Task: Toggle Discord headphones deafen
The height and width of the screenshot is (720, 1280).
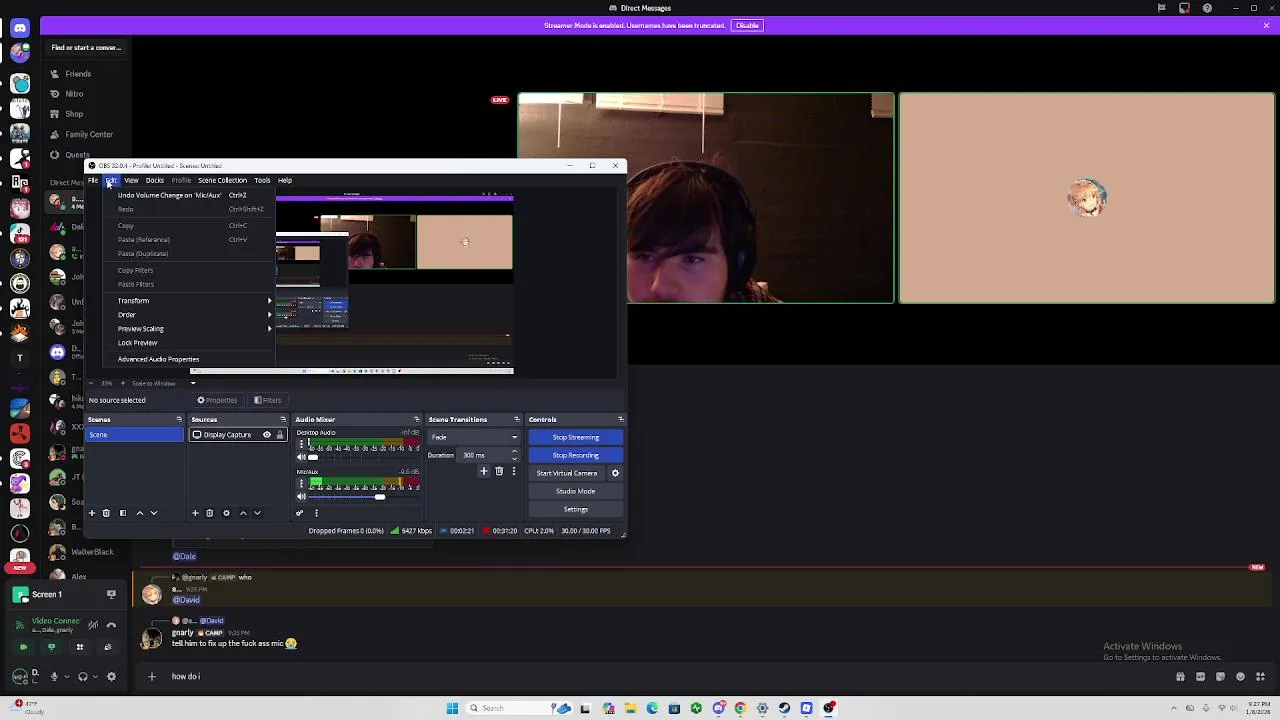Action: point(83,677)
